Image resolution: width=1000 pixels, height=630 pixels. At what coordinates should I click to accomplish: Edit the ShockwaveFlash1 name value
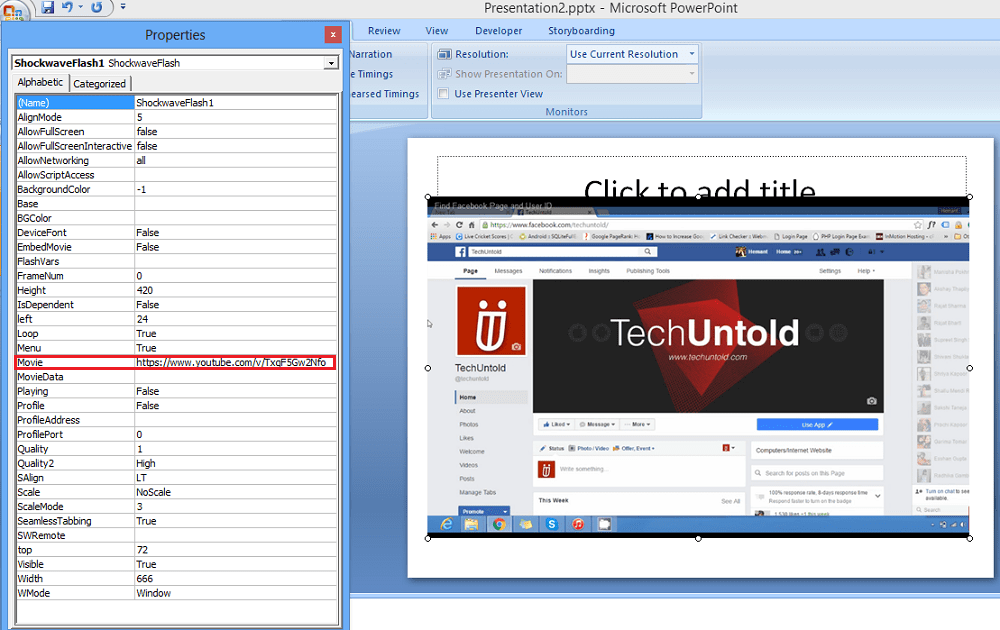[x=235, y=103]
